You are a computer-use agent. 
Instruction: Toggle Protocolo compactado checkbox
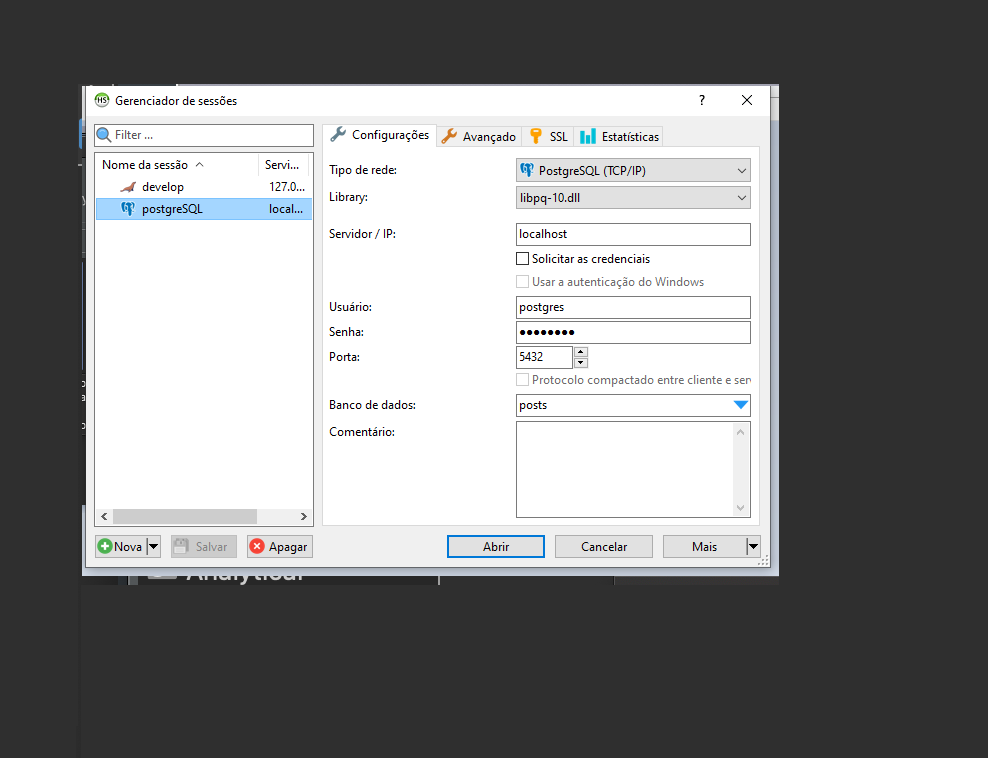click(522, 380)
